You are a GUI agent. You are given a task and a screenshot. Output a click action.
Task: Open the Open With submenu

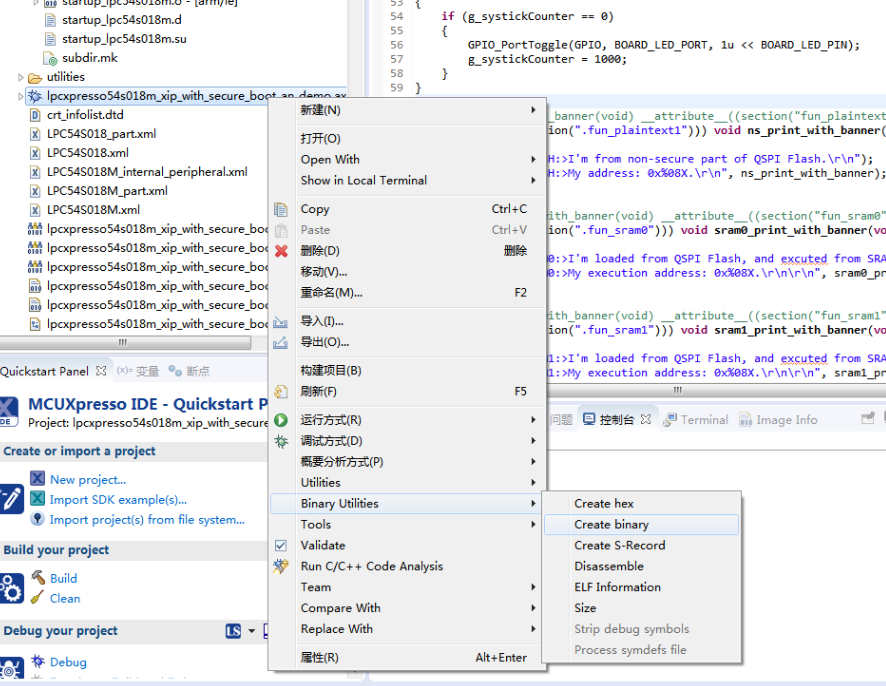(x=418, y=159)
